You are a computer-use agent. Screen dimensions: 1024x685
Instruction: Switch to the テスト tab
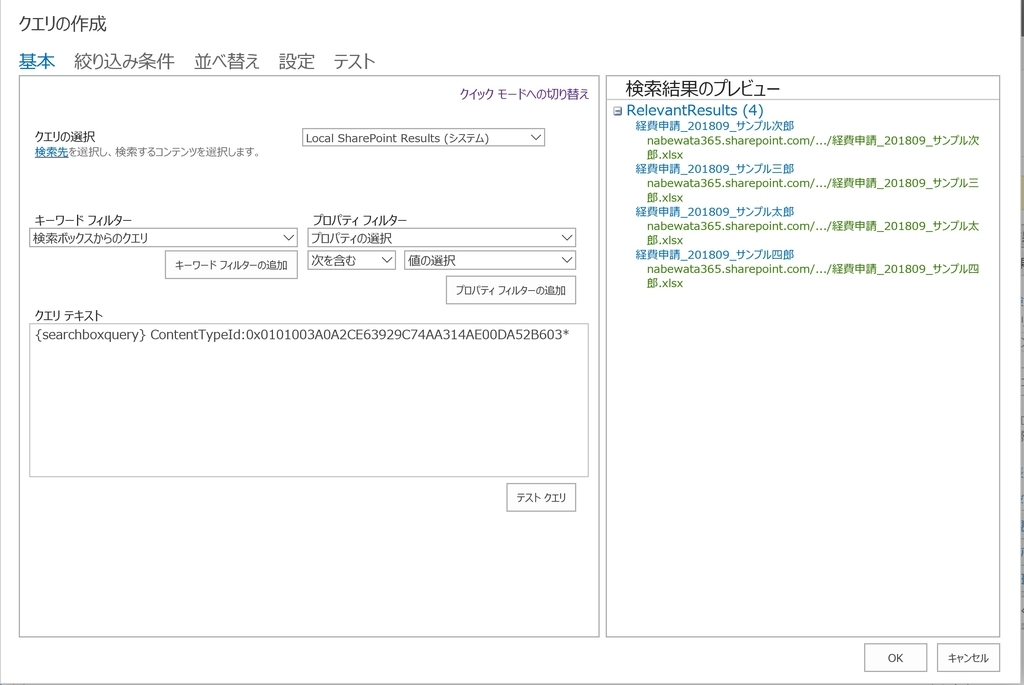tap(355, 60)
